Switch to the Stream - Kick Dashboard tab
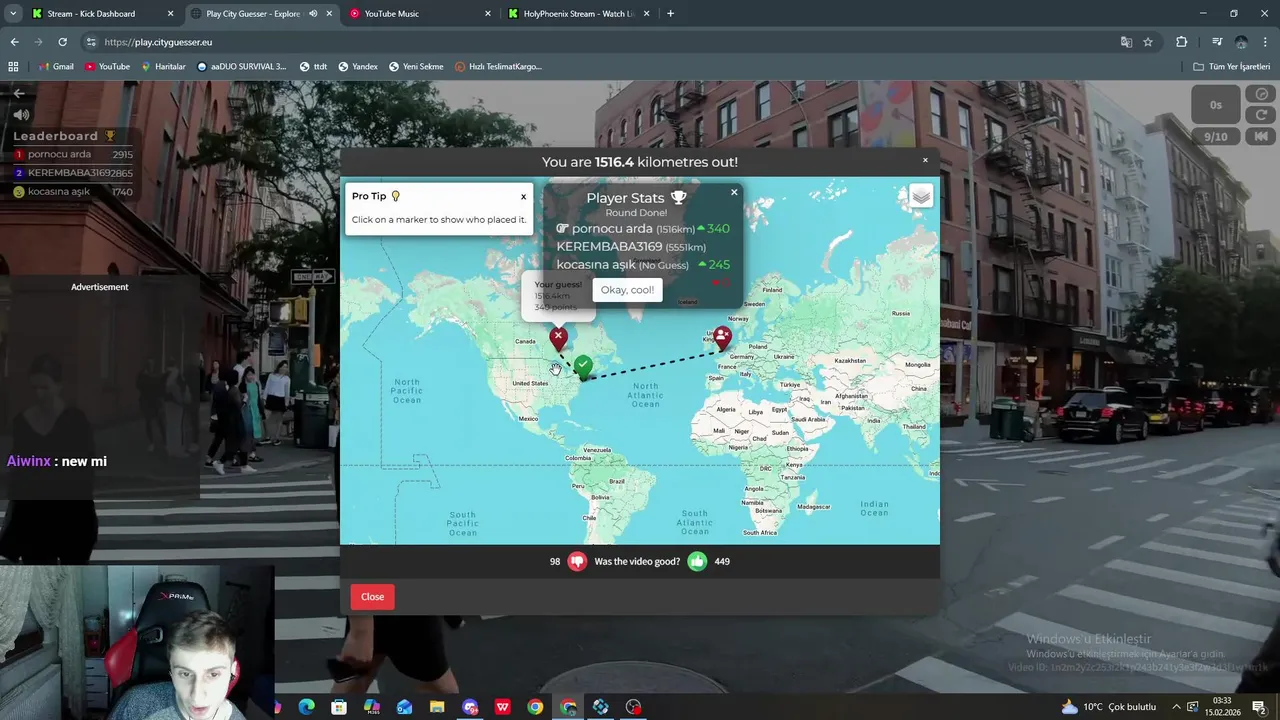This screenshot has width=1280, height=720. (100, 14)
